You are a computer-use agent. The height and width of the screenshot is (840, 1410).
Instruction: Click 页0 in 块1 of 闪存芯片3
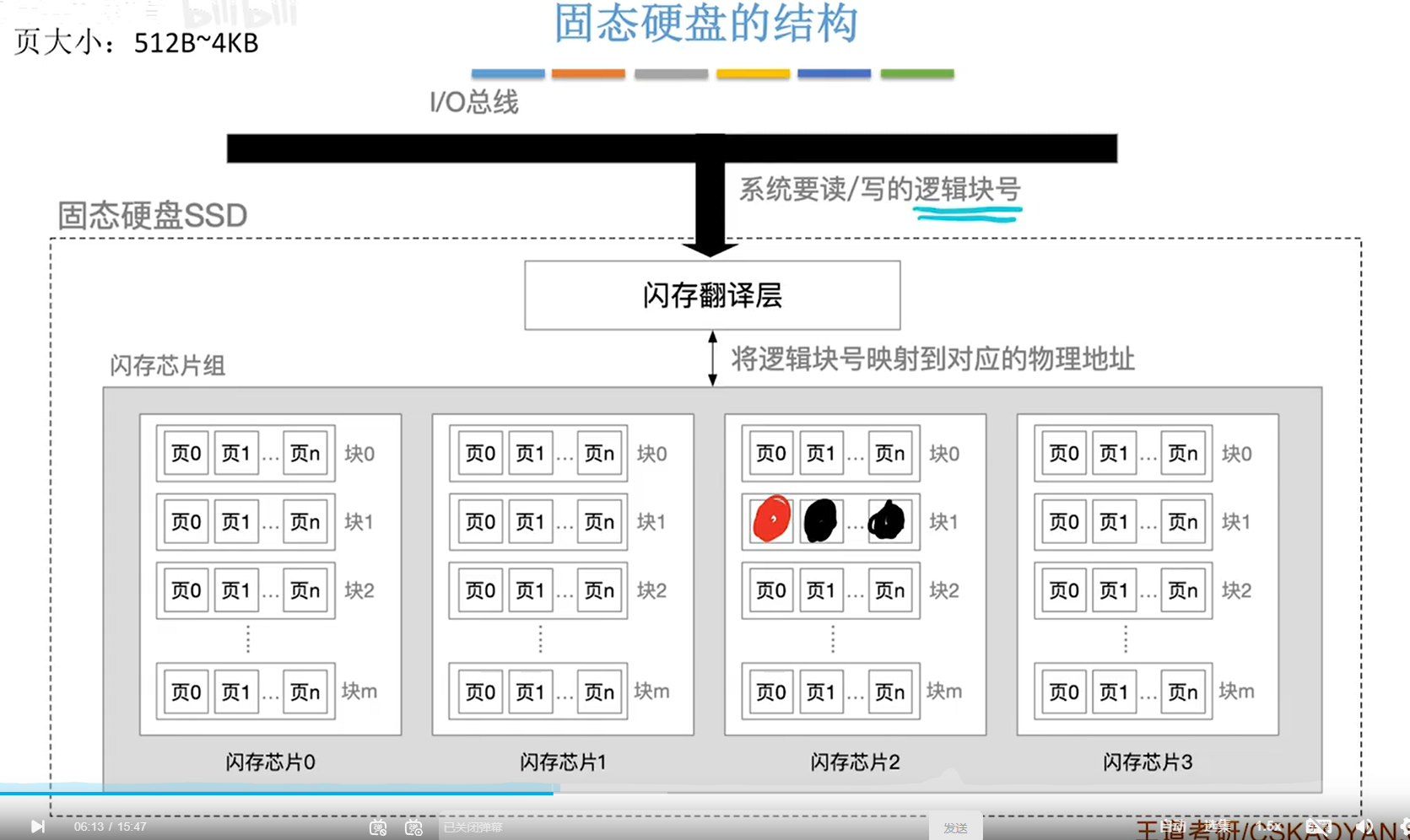tap(1063, 522)
